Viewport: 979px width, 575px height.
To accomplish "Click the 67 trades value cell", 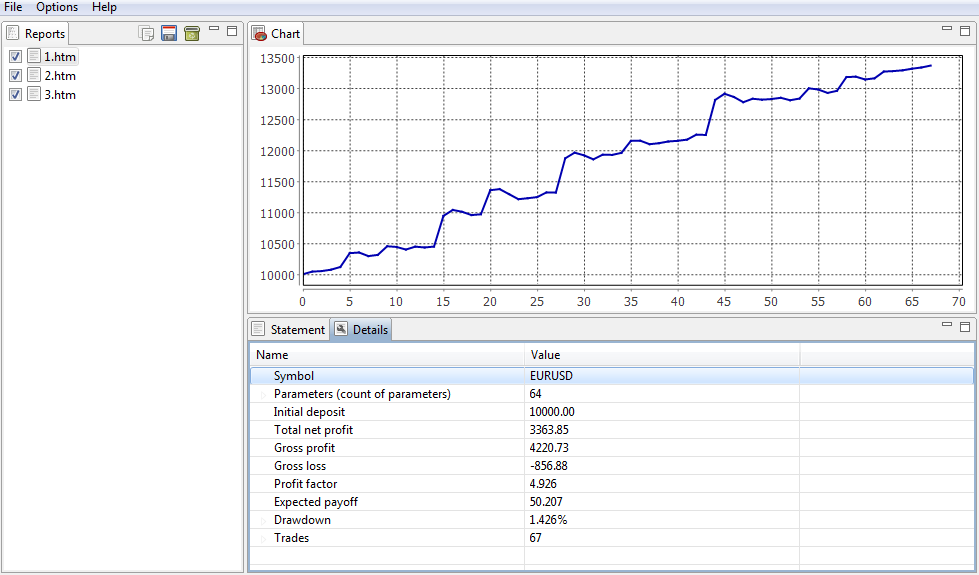I will pyautogui.click(x=662, y=538).
